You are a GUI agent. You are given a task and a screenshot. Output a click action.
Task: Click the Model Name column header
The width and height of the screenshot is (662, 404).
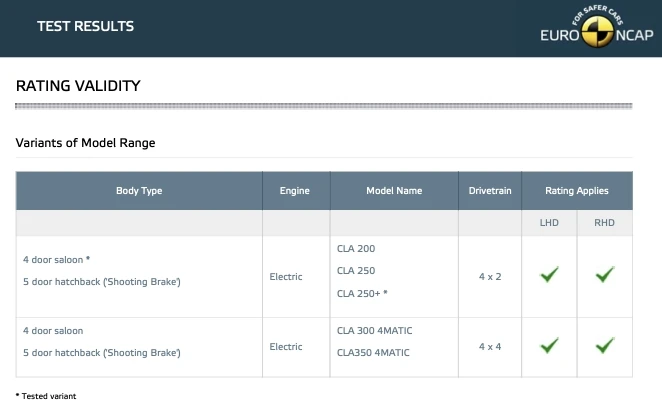(x=394, y=191)
